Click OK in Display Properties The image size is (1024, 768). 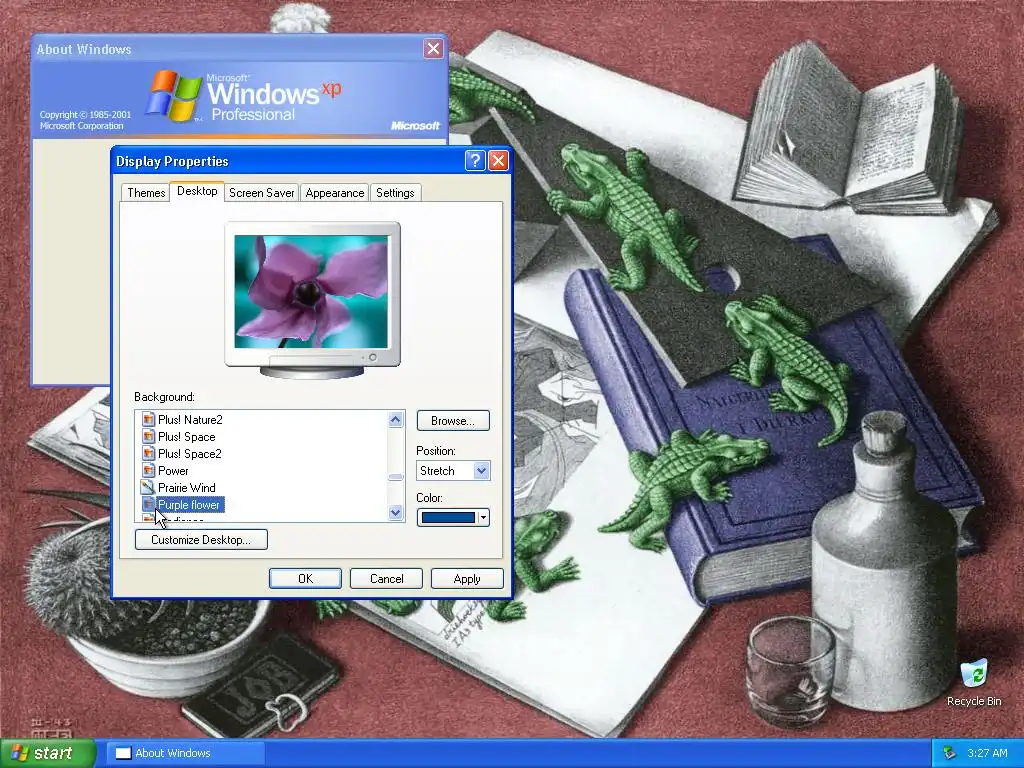click(305, 579)
